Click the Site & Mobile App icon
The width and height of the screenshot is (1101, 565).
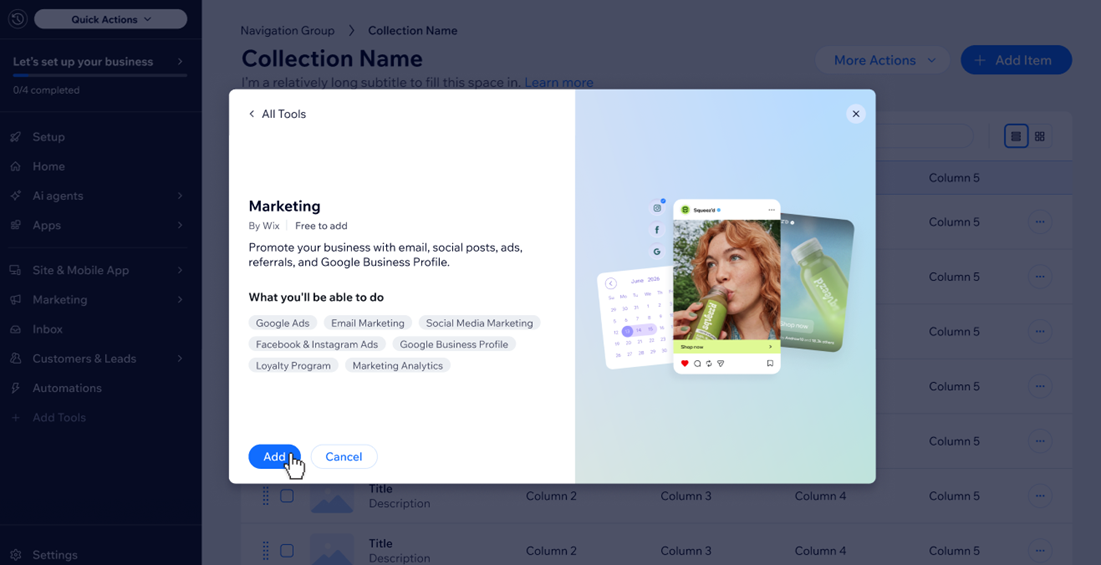point(15,270)
